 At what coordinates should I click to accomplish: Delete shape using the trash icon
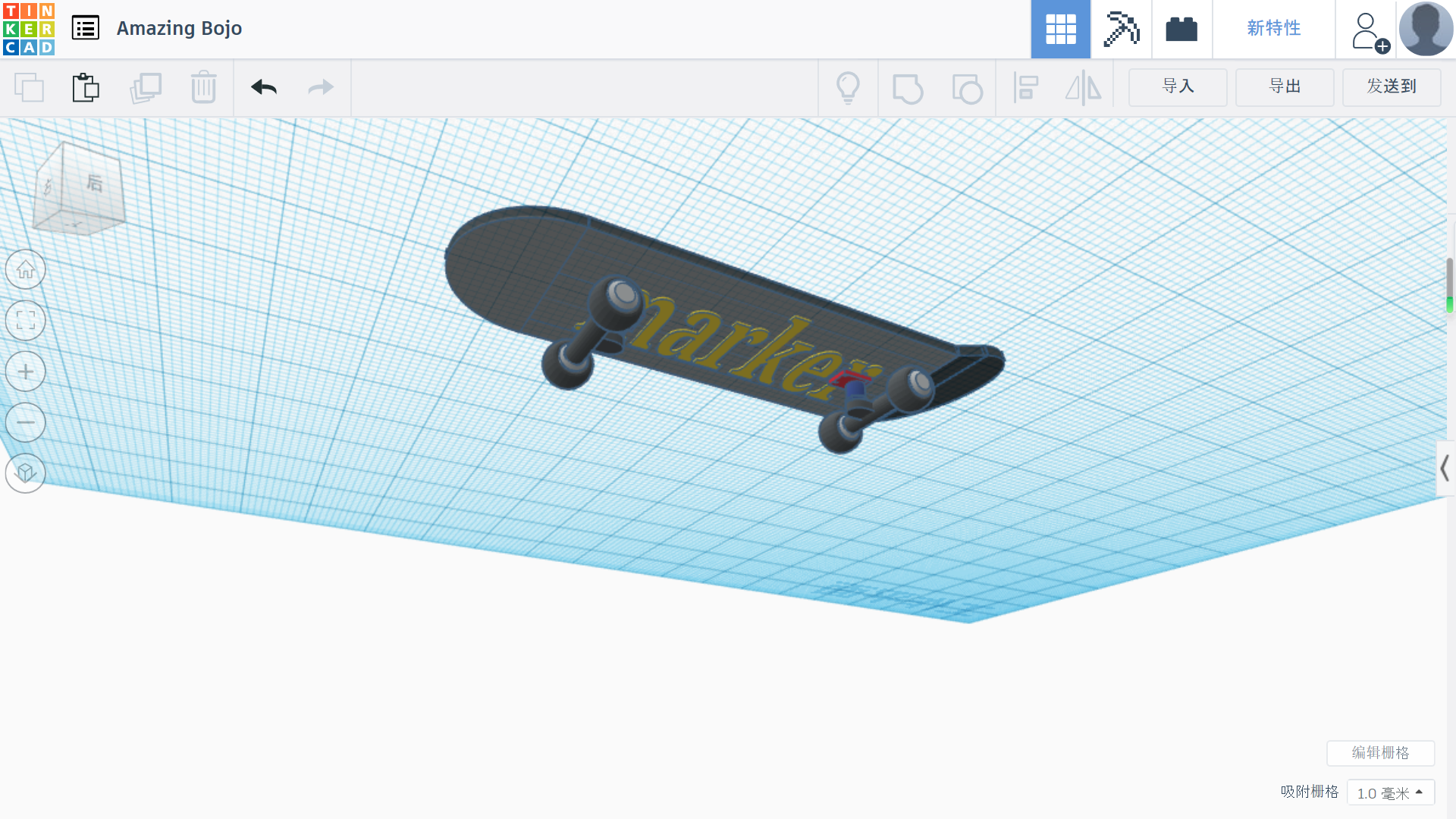click(x=203, y=87)
